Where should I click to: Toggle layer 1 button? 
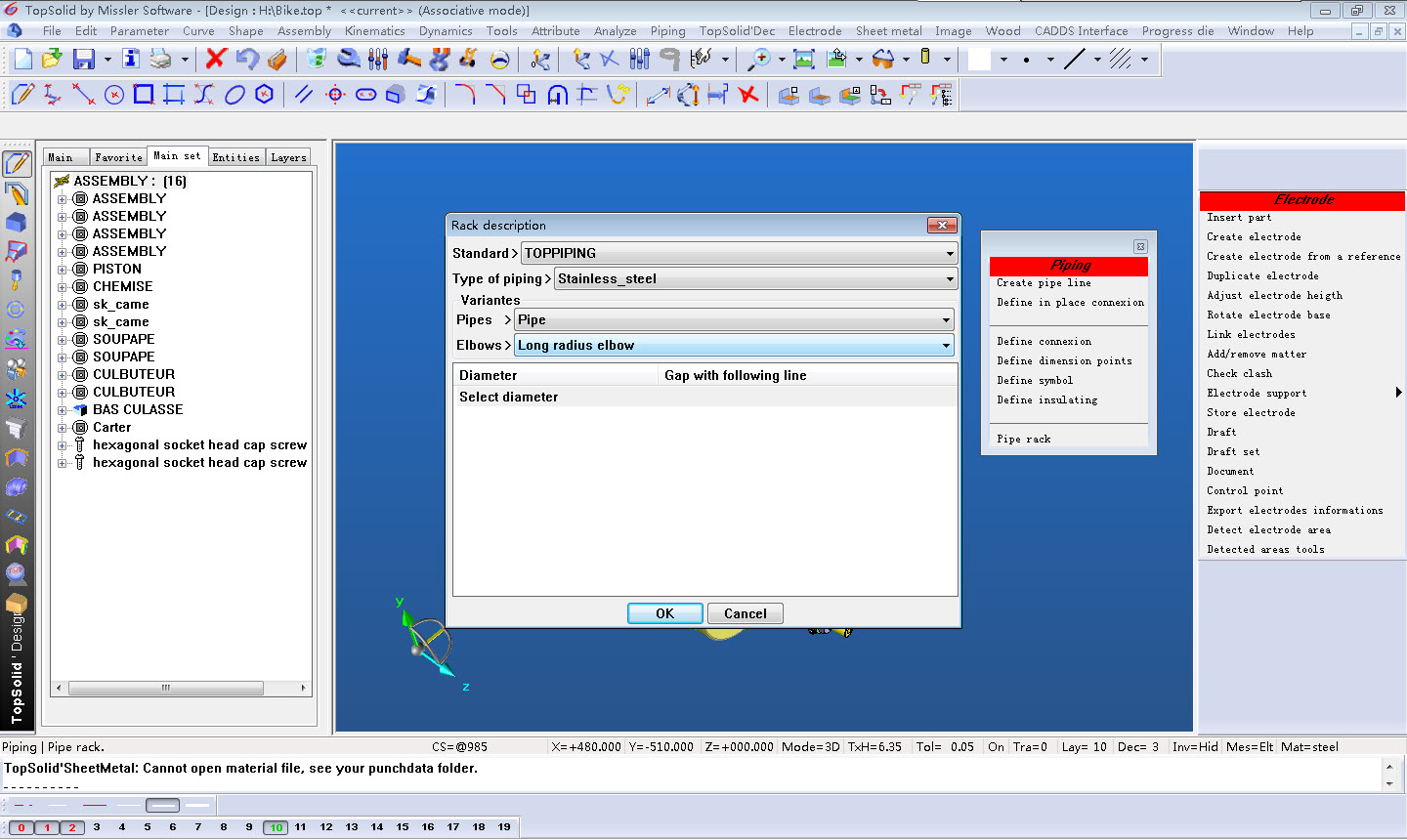click(47, 827)
